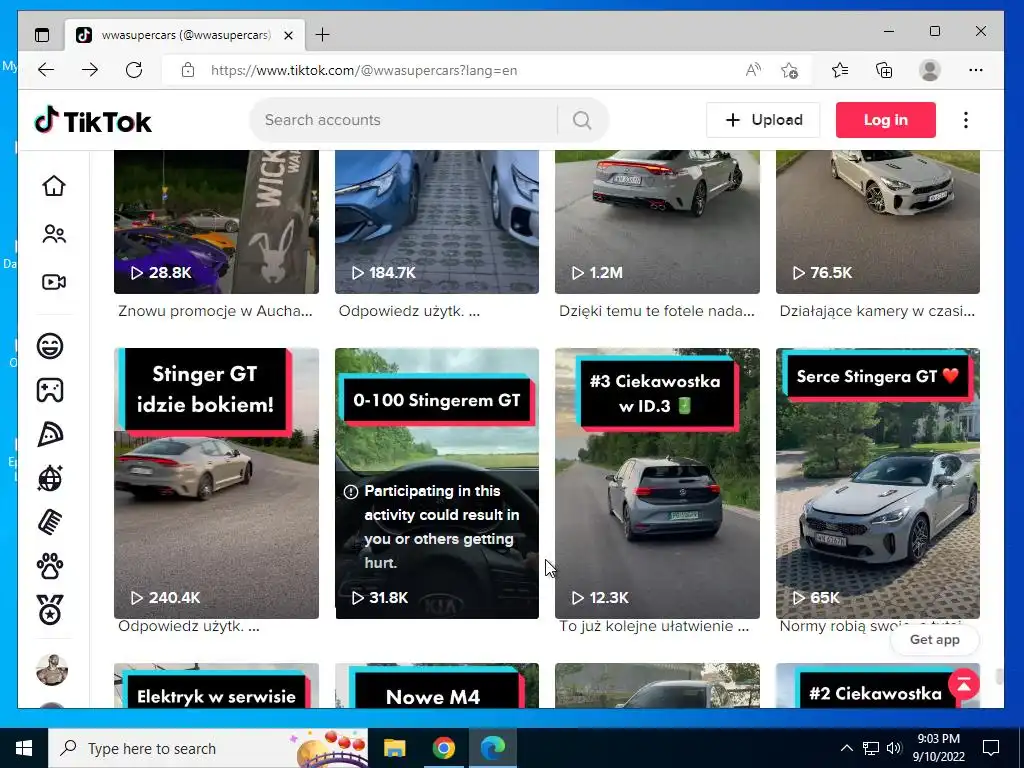This screenshot has height=768, width=1024.
Task: Open the '0-100 Stingerem GT' video
Action: click(437, 483)
